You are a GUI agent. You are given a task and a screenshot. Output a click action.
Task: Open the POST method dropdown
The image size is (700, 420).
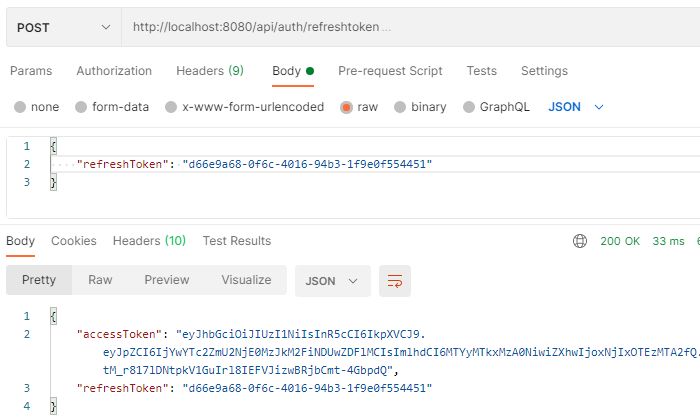pos(63,27)
